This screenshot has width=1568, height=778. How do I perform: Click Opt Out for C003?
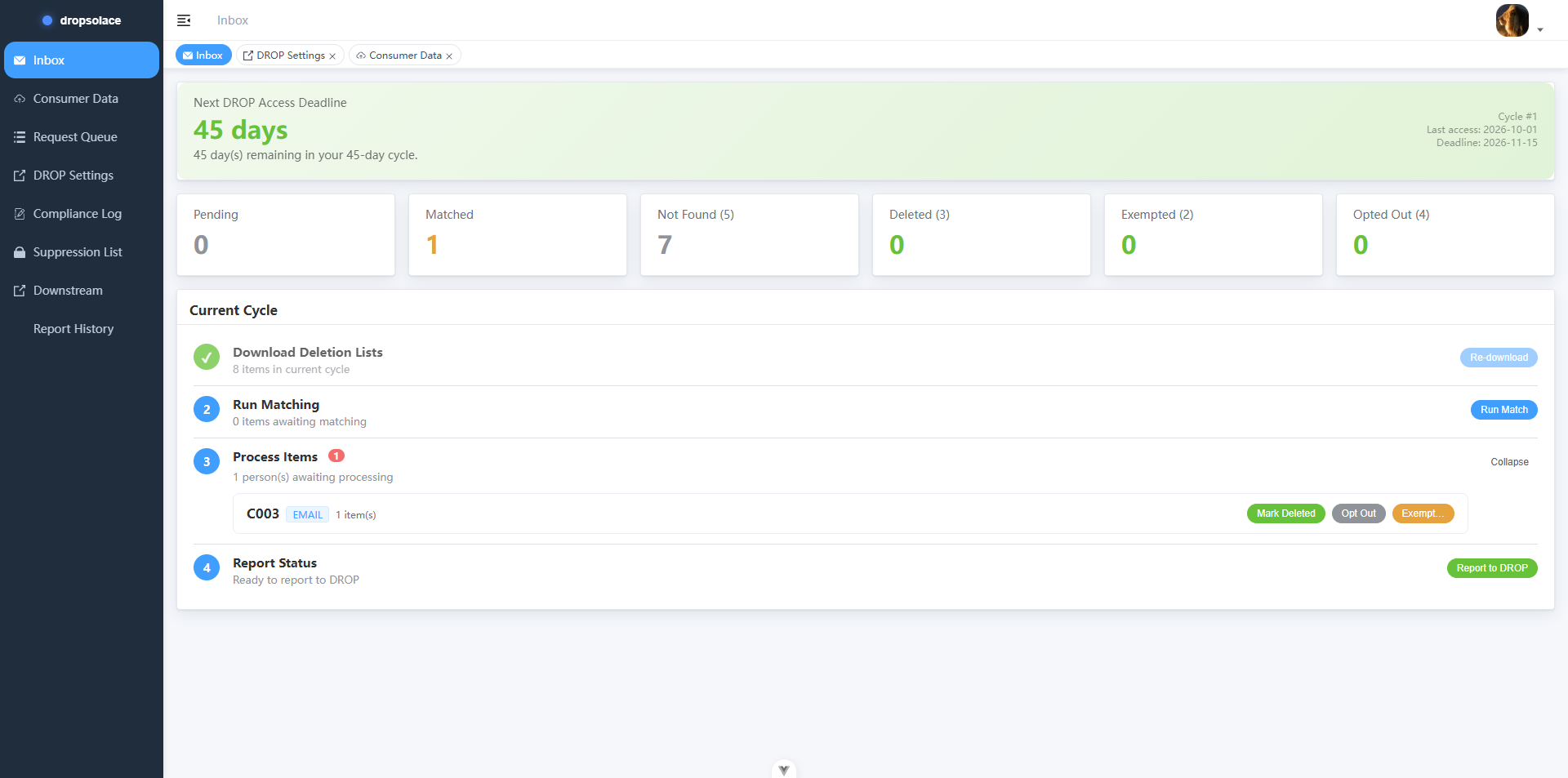pos(1358,513)
